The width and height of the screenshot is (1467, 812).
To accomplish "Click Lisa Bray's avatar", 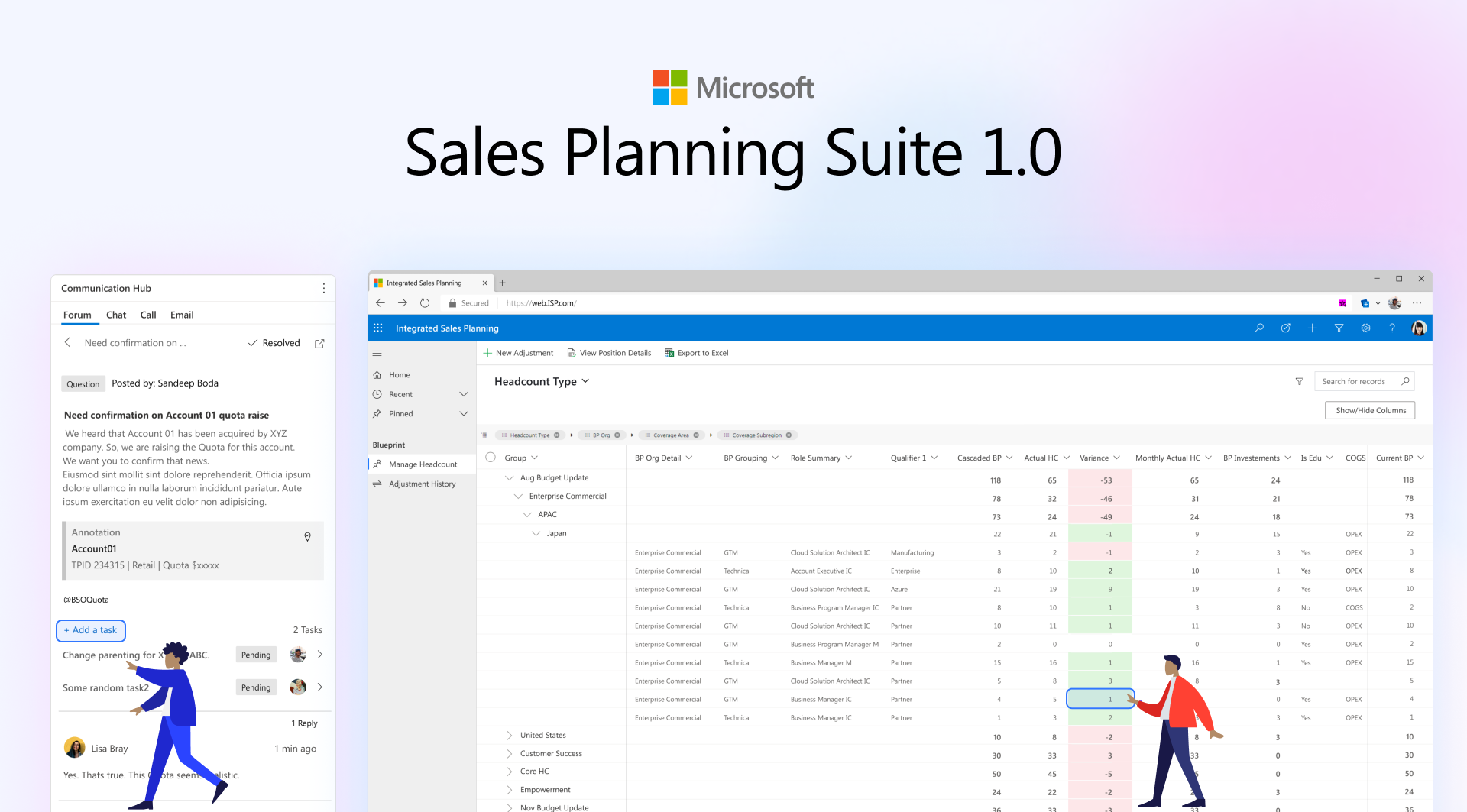I will 75,748.
